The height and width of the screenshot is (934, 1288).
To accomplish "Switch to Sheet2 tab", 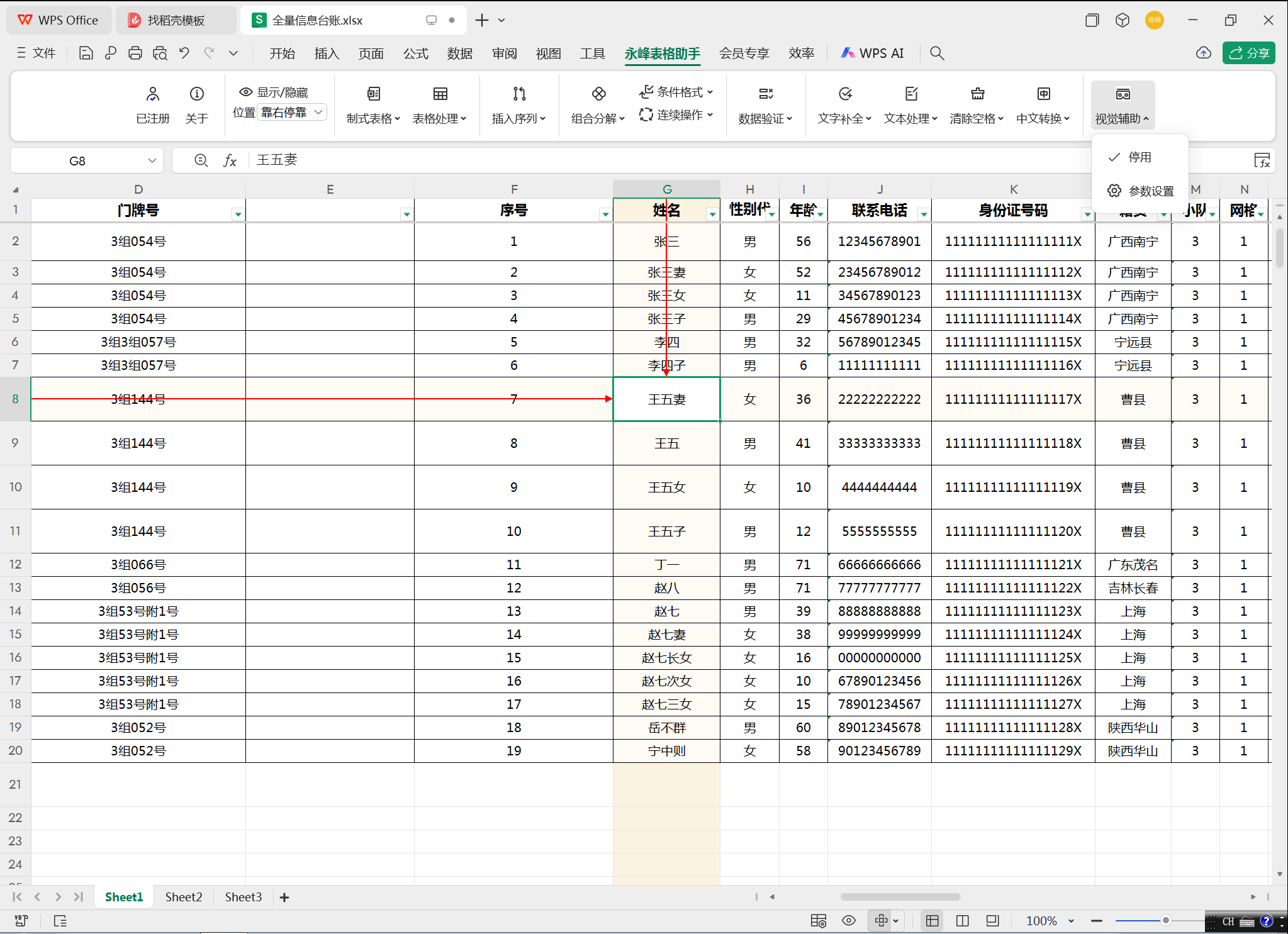I will point(184,897).
